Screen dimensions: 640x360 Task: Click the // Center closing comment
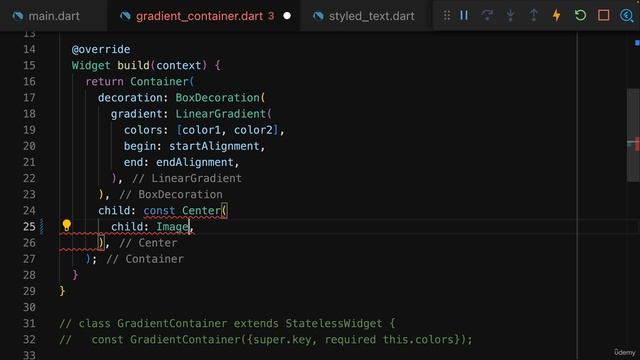click(148, 243)
